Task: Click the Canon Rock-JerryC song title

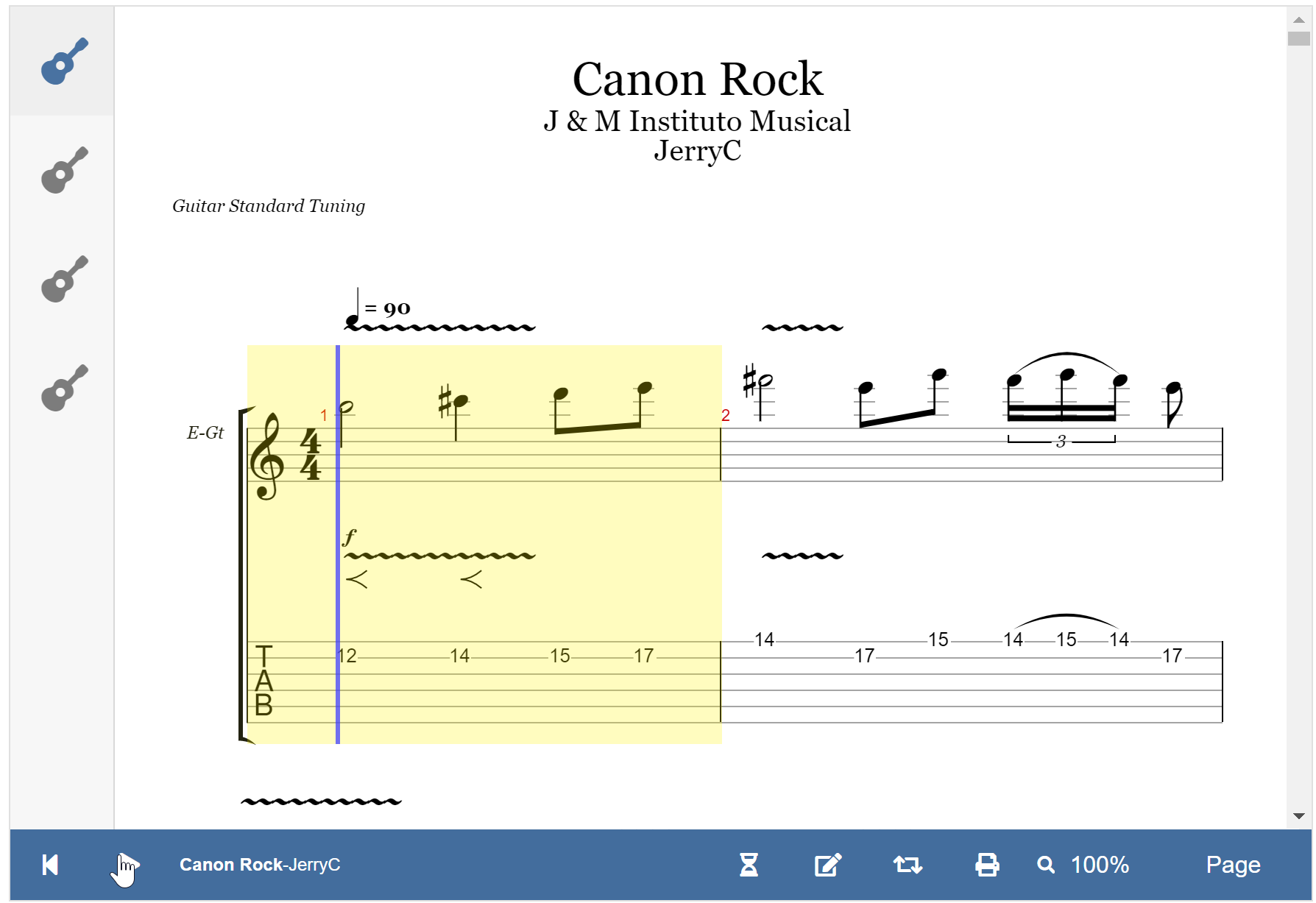Action: [260, 865]
